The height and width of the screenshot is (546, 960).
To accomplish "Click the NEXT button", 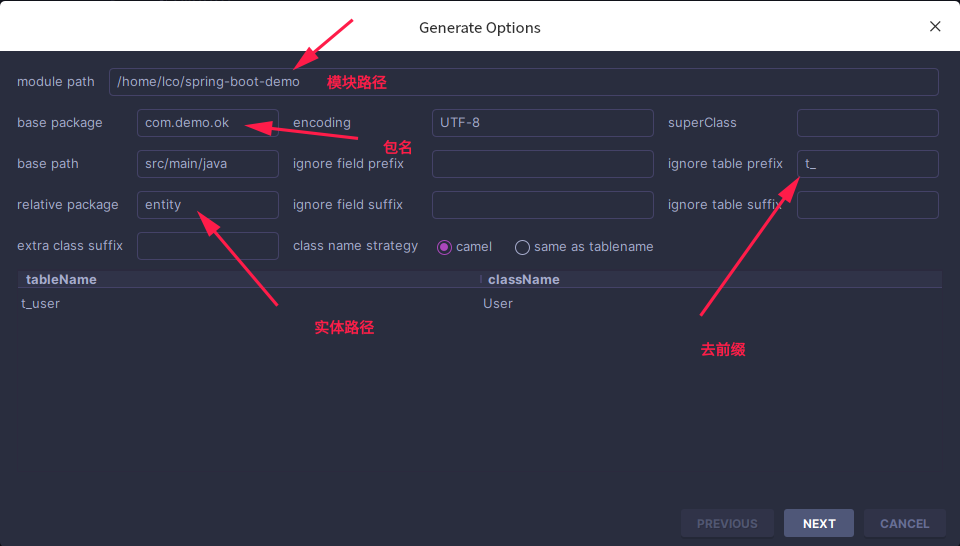I will (x=819, y=523).
